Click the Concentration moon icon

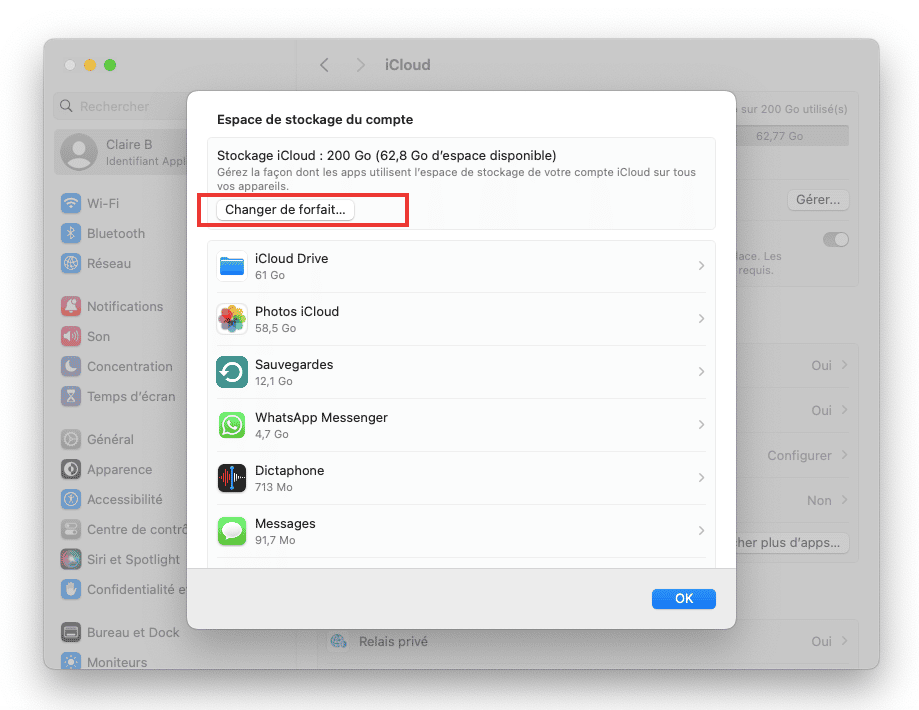(71, 366)
